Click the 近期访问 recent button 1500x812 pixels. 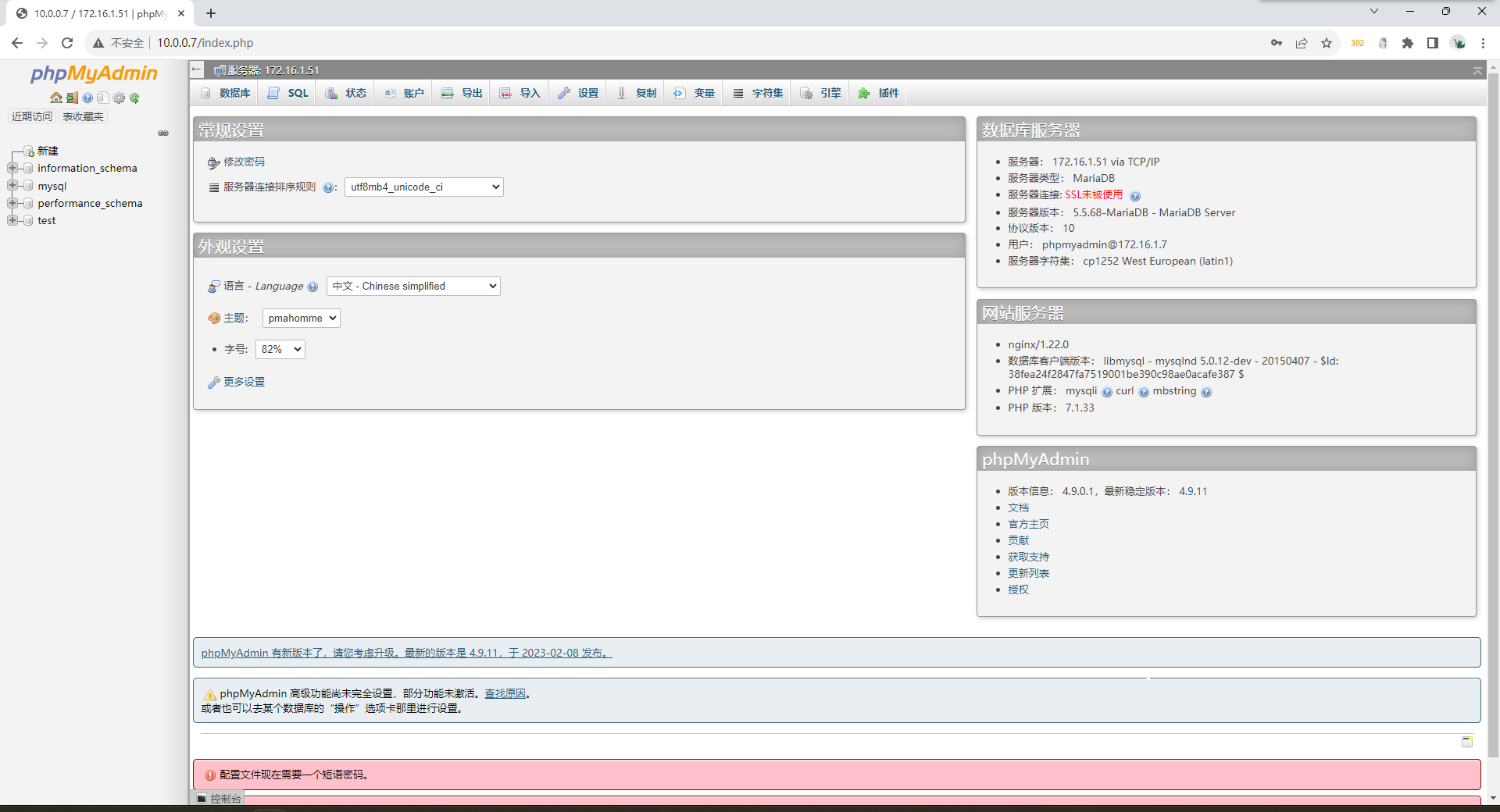point(32,116)
